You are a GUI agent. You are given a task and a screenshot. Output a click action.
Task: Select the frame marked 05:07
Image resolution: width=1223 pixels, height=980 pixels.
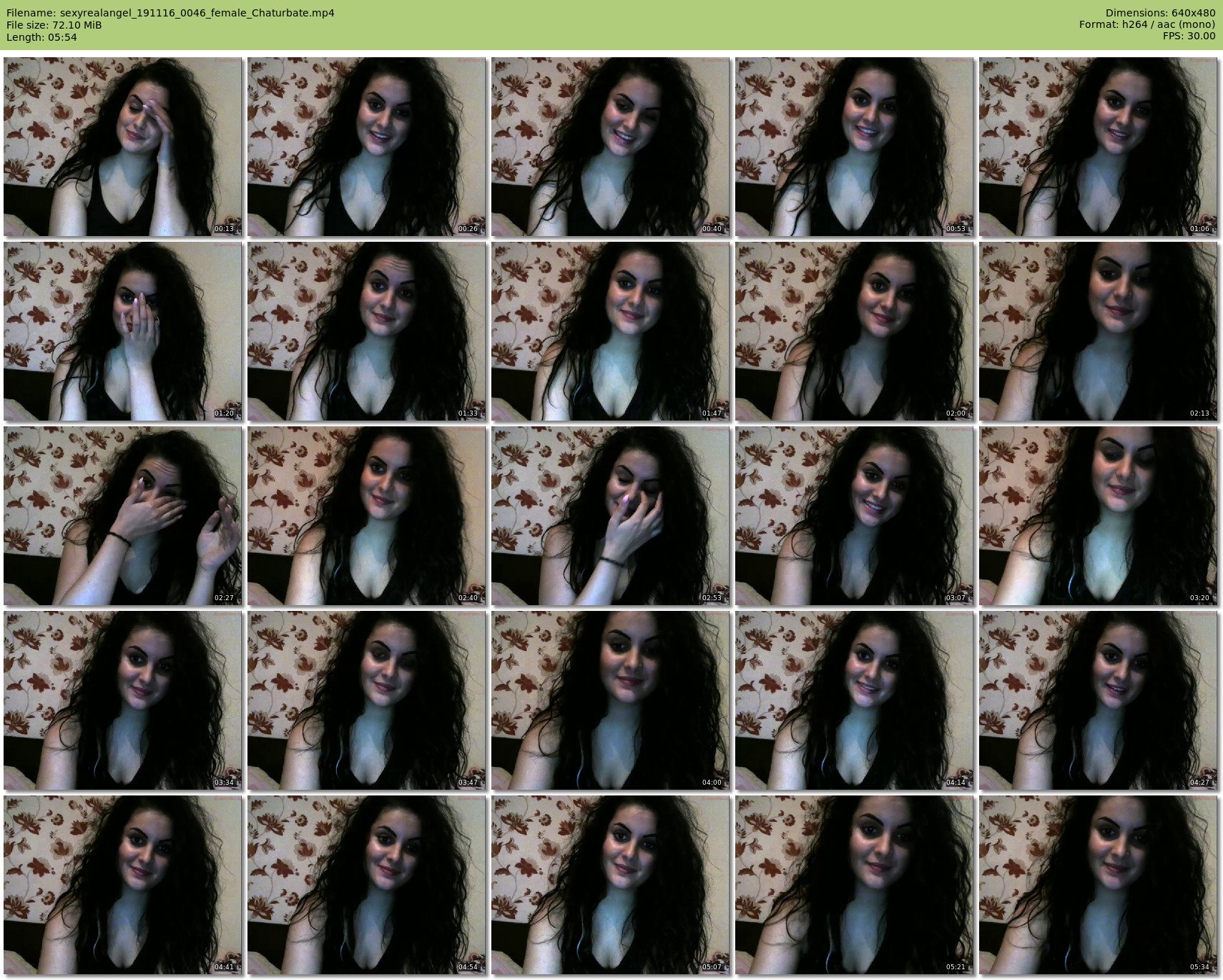point(610,885)
